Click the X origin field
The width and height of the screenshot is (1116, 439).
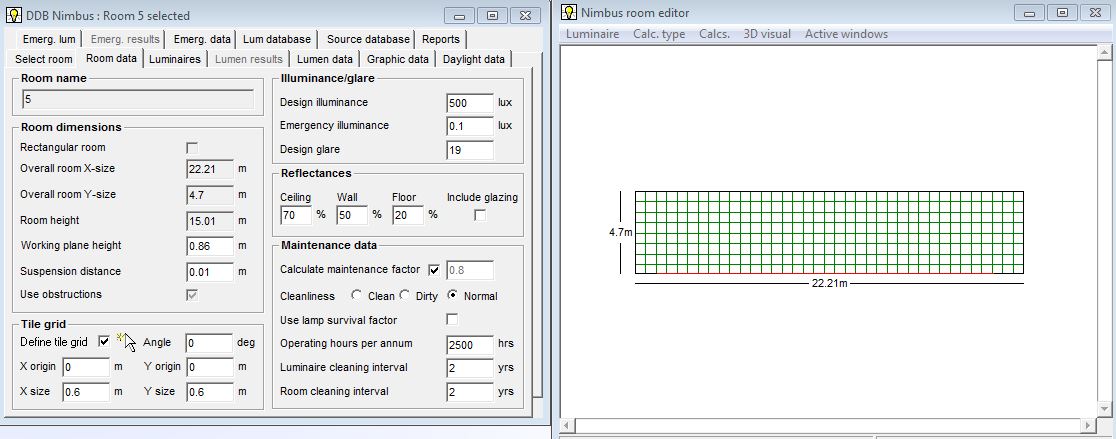coord(86,367)
